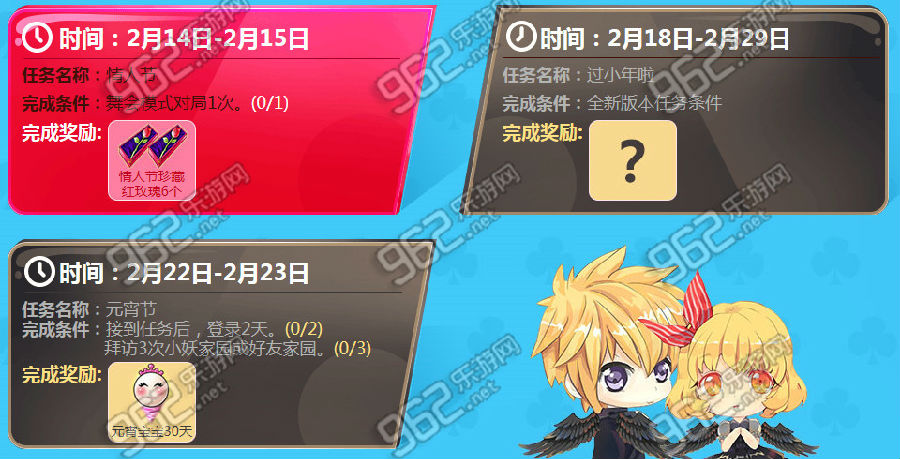The width and height of the screenshot is (900, 459).
Task: Click the clock icon beside 2月22日-2月23日
Action: click(38, 271)
